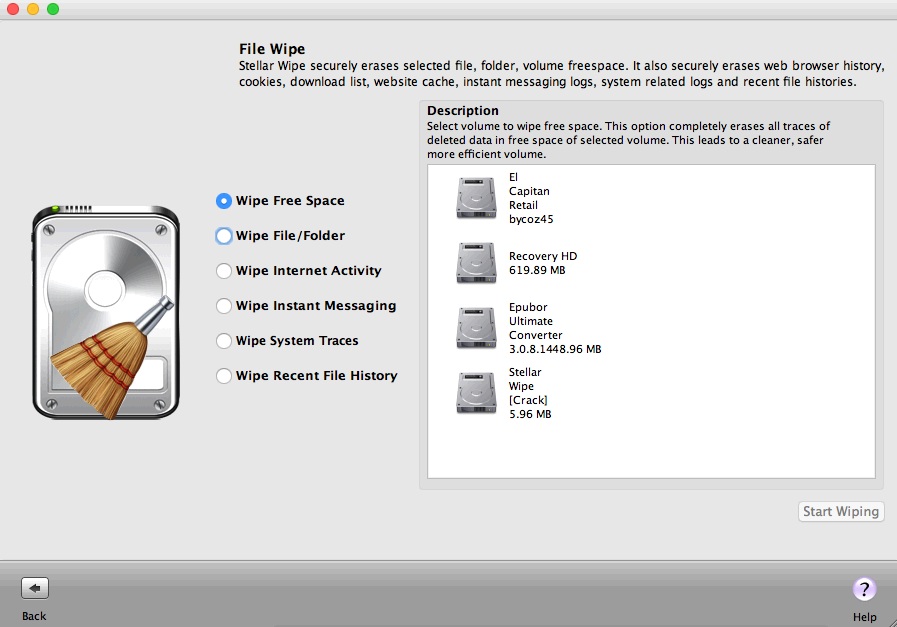Screen dimensions: 897x627
Task: Click the "619.89 MB" size text
Action: click(x=537, y=270)
